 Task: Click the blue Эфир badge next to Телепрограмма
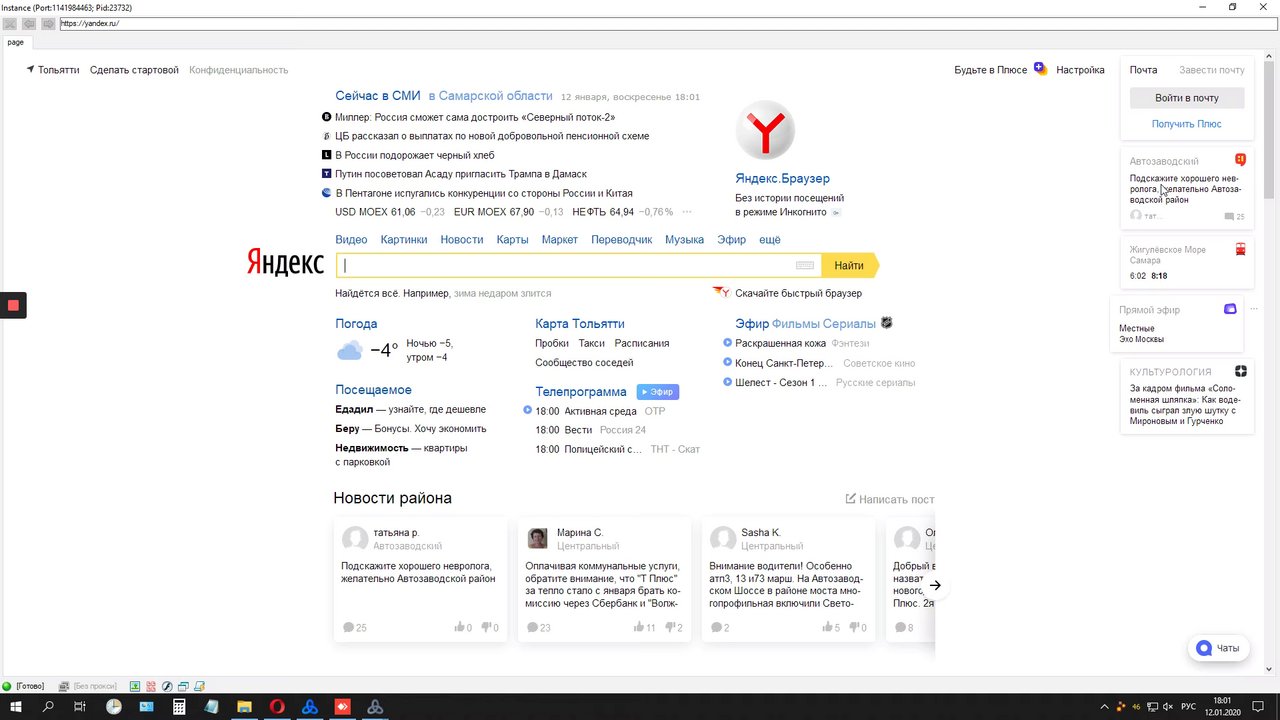pyautogui.click(x=657, y=392)
